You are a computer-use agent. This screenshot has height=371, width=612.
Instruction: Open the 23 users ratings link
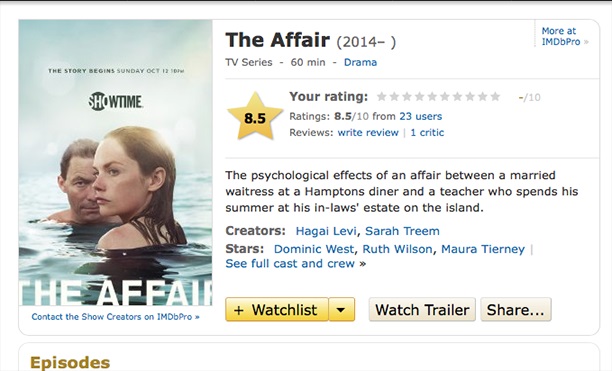420,116
